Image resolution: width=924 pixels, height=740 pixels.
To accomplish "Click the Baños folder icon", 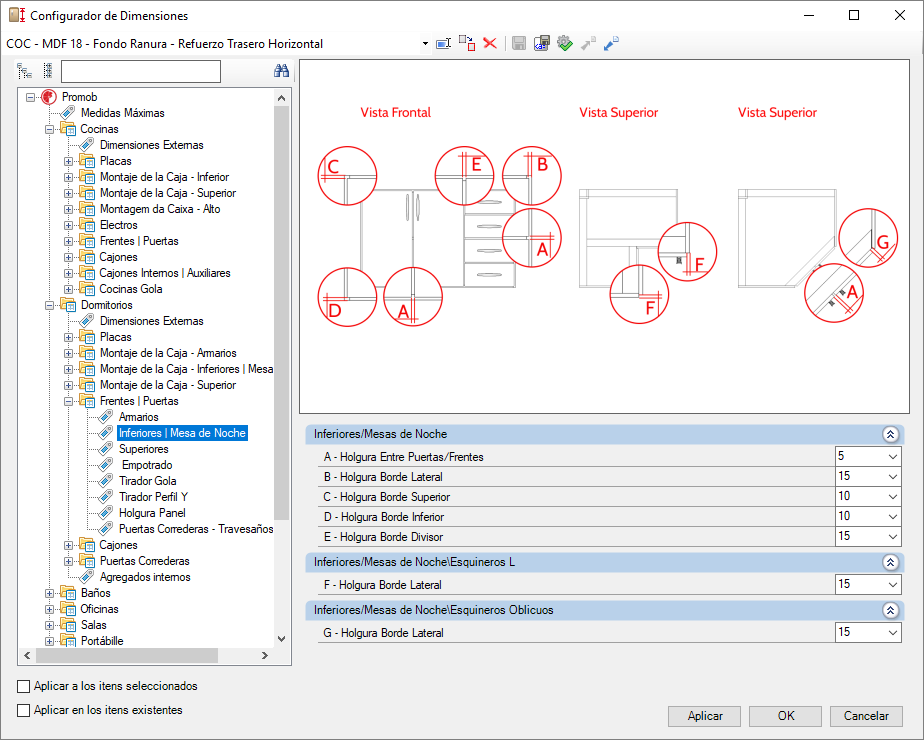I will pos(68,593).
